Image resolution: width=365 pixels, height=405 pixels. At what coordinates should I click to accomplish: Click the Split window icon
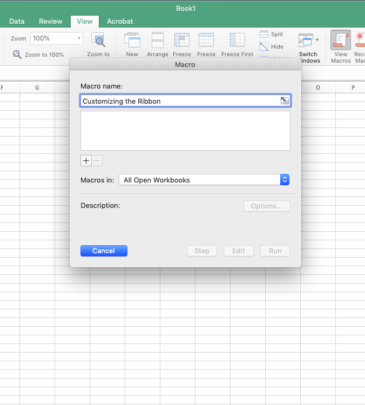[x=264, y=34]
